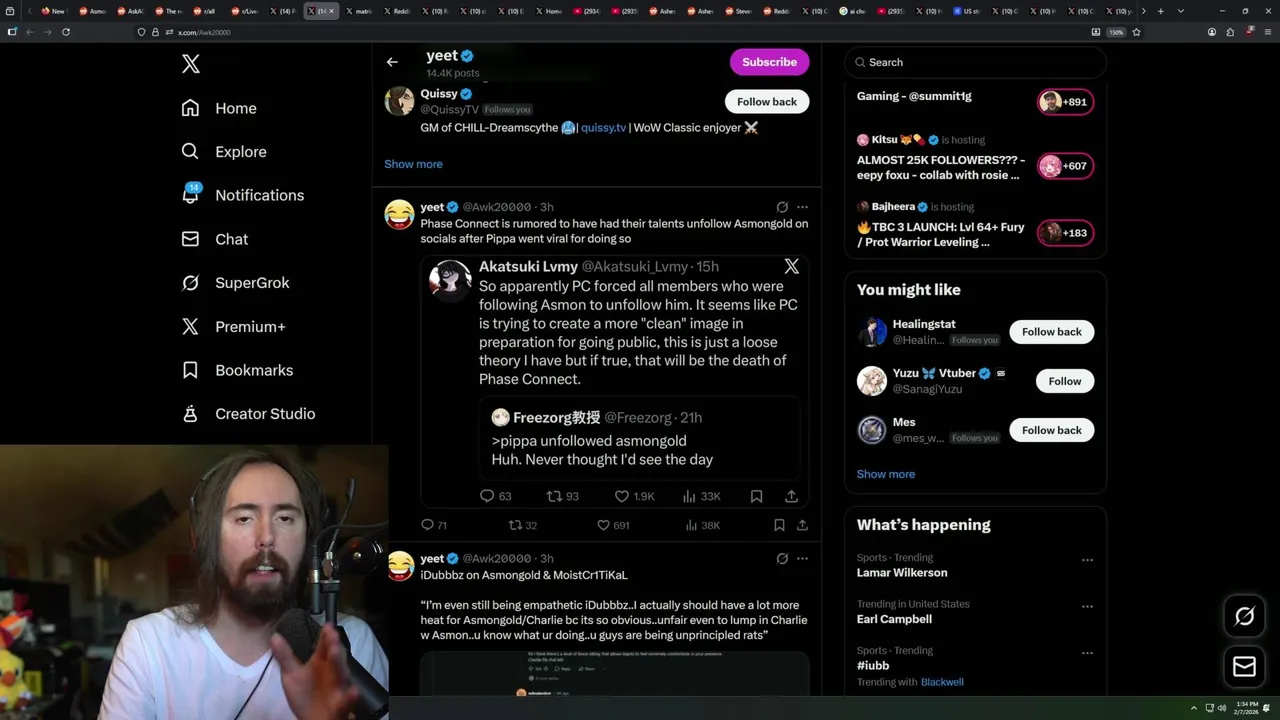
Task: Open Akatsuki Lvmy's quoted post text
Action: point(637,332)
